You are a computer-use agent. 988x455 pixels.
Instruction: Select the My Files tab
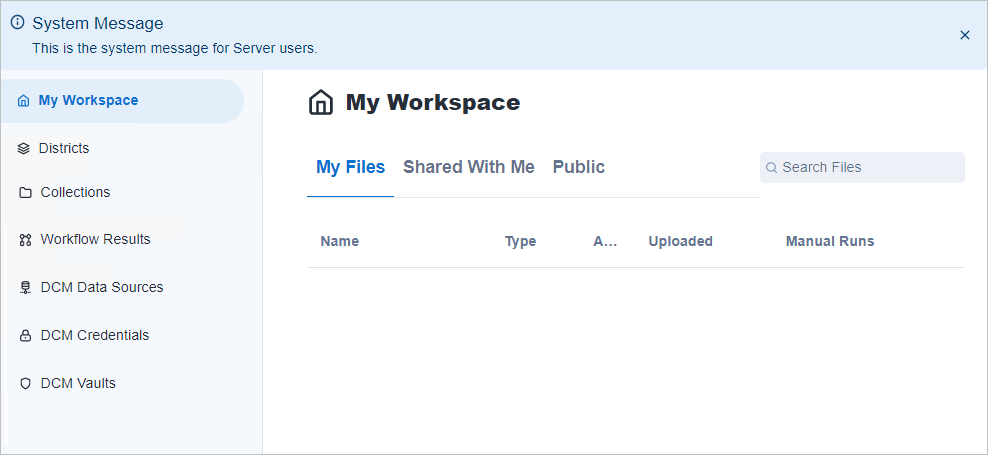[x=350, y=168]
